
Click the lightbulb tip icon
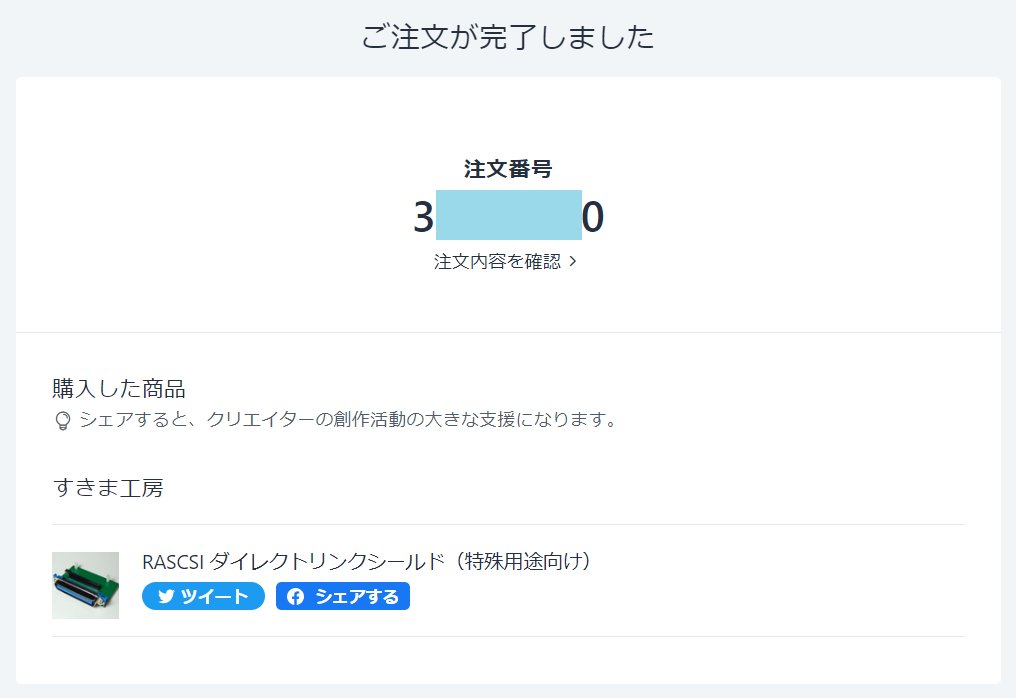62,421
